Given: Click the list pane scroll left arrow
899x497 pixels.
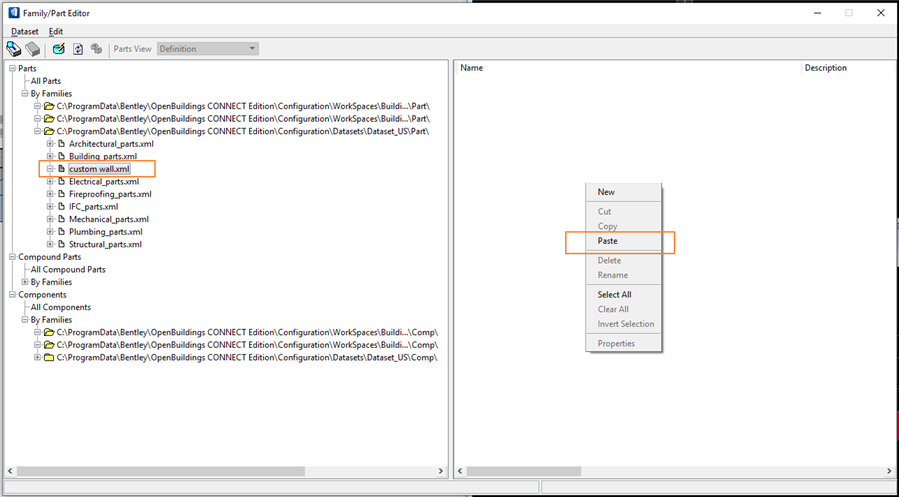Looking at the screenshot, I should click(x=460, y=471).
